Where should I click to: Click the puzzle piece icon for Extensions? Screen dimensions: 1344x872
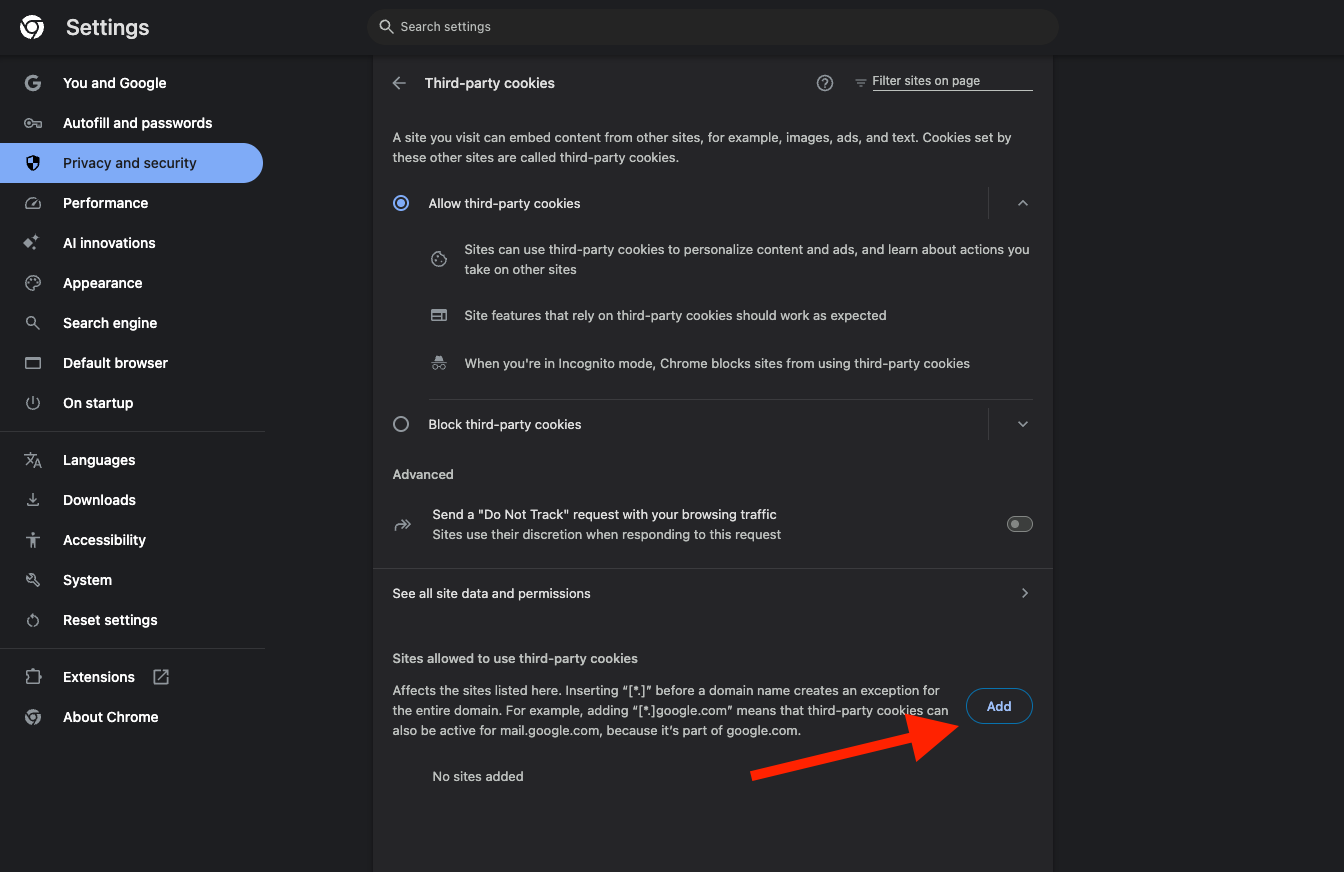click(x=33, y=677)
